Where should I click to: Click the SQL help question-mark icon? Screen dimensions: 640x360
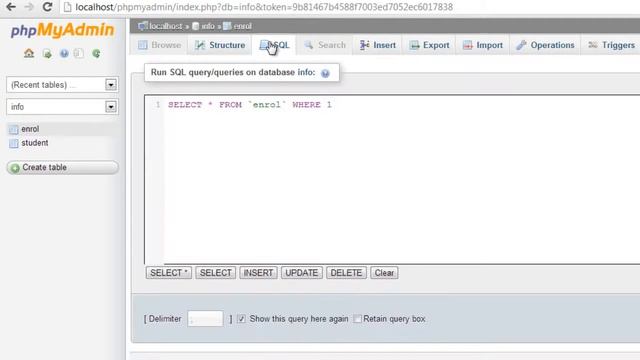pos(325,73)
